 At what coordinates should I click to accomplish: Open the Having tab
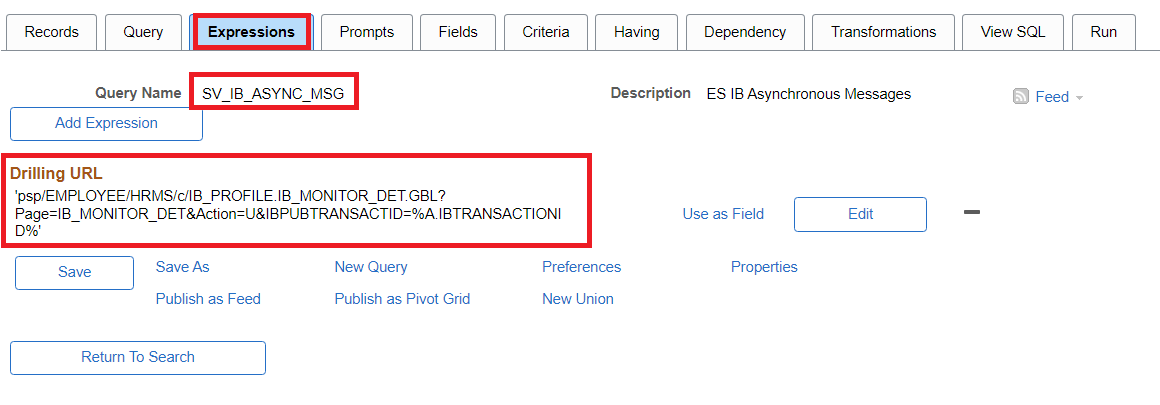coord(637,32)
